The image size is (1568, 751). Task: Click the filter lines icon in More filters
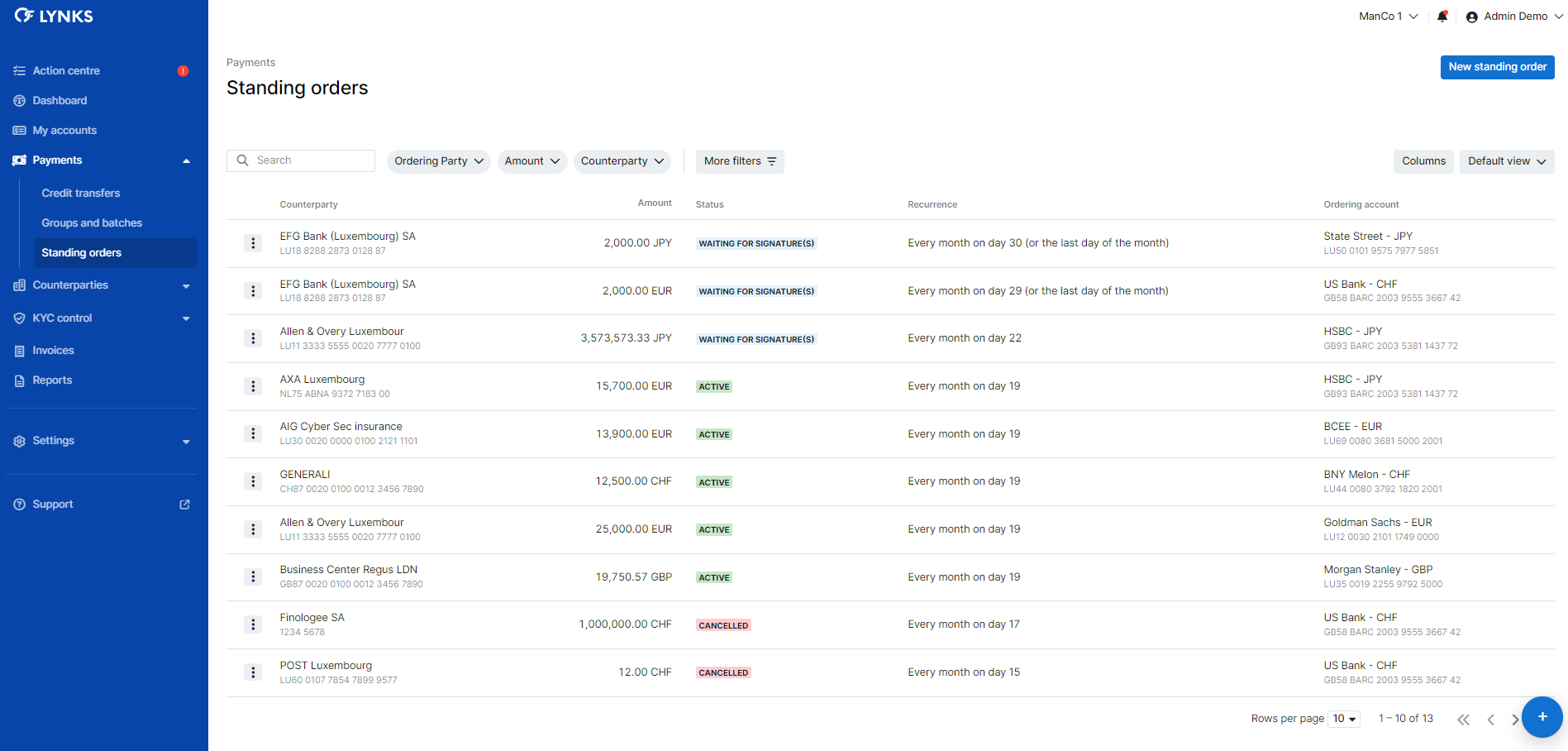click(772, 161)
